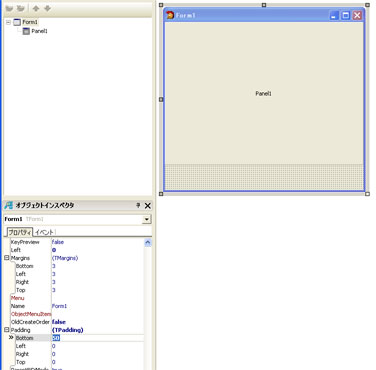Click the Panel1 component icon in the tree
The height and width of the screenshot is (370, 376).
click(26, 31)
